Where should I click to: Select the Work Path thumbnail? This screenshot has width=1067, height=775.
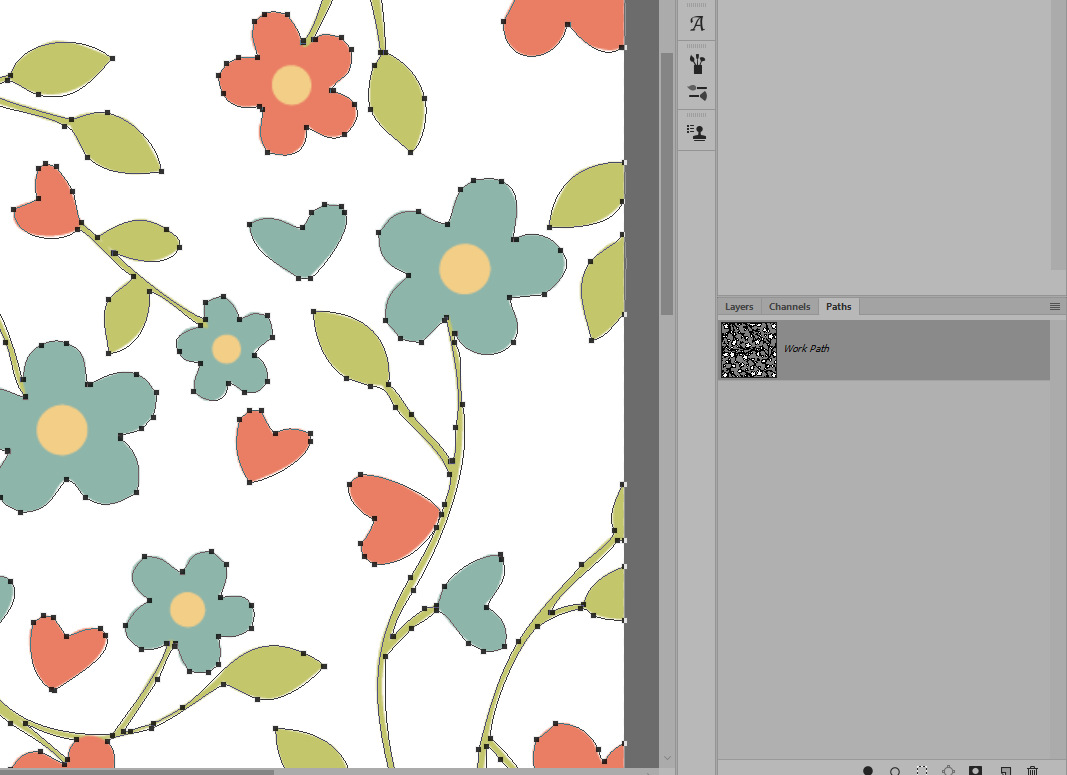pyautogui.click(x=749, y=350)
